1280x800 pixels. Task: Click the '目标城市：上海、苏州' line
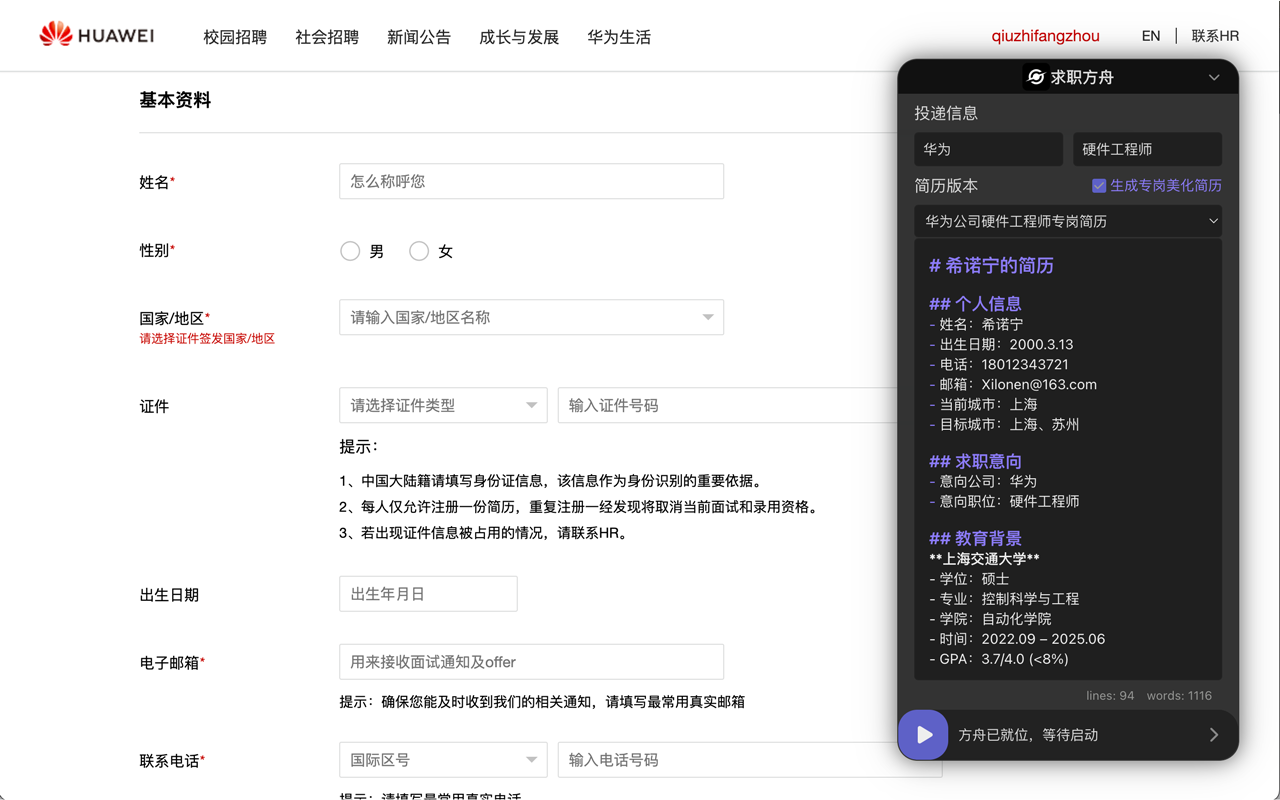click(x=1004, y=424)
